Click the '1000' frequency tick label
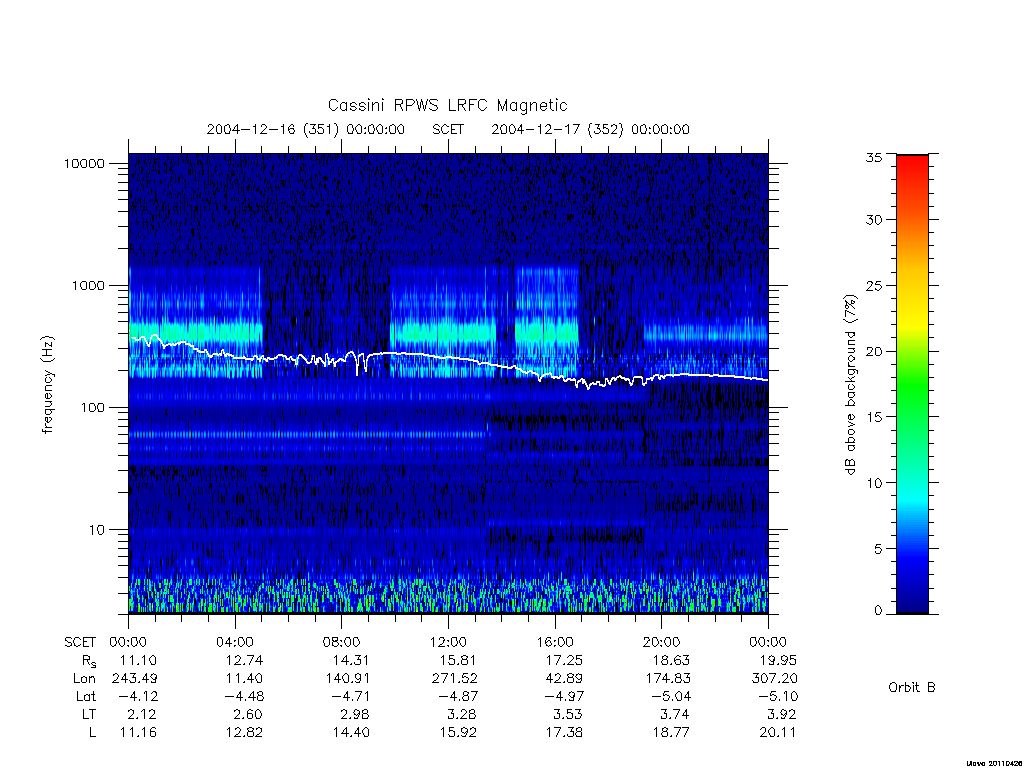The height and width of the screenshot is (768, 1024). point(88,286)
